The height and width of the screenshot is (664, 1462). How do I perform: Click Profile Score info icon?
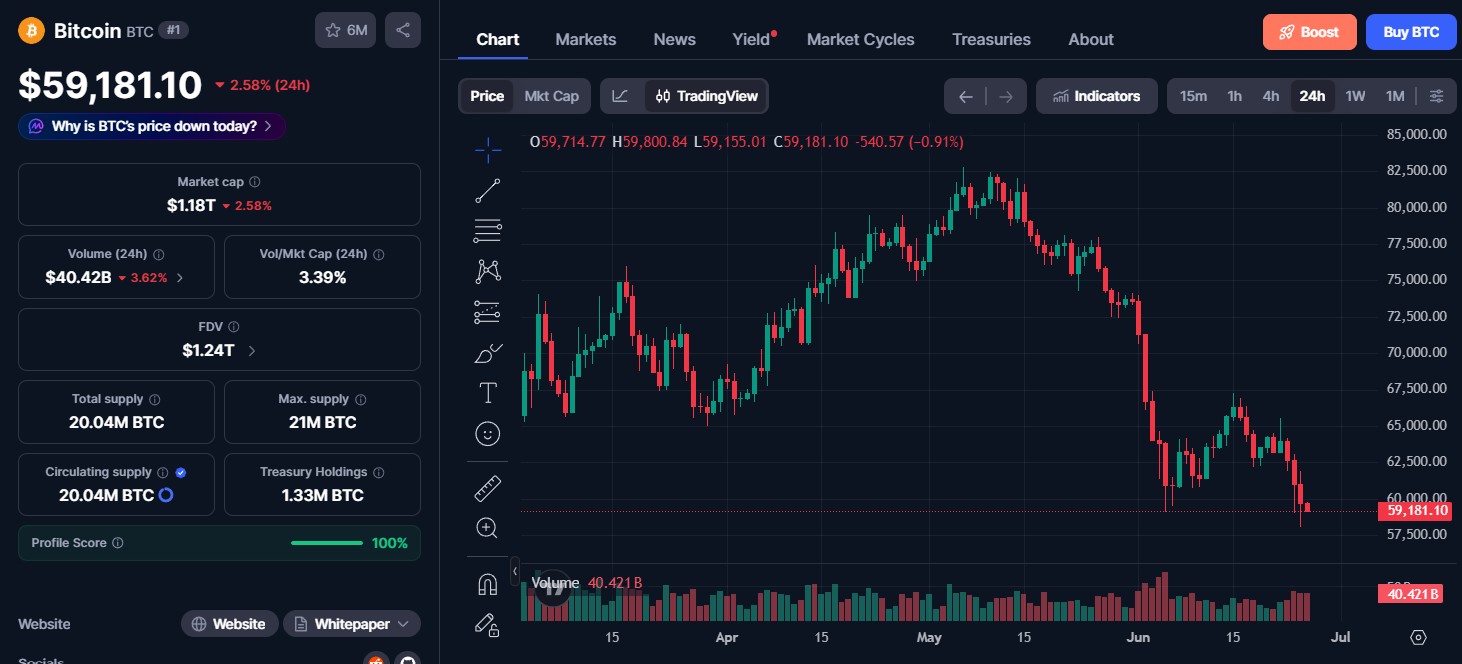(118, 543)
